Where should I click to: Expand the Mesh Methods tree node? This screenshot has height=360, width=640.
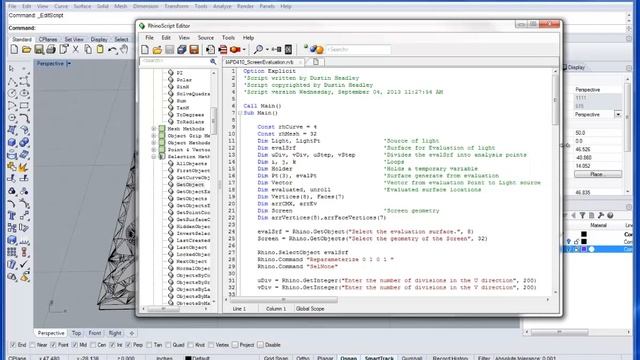154,129
